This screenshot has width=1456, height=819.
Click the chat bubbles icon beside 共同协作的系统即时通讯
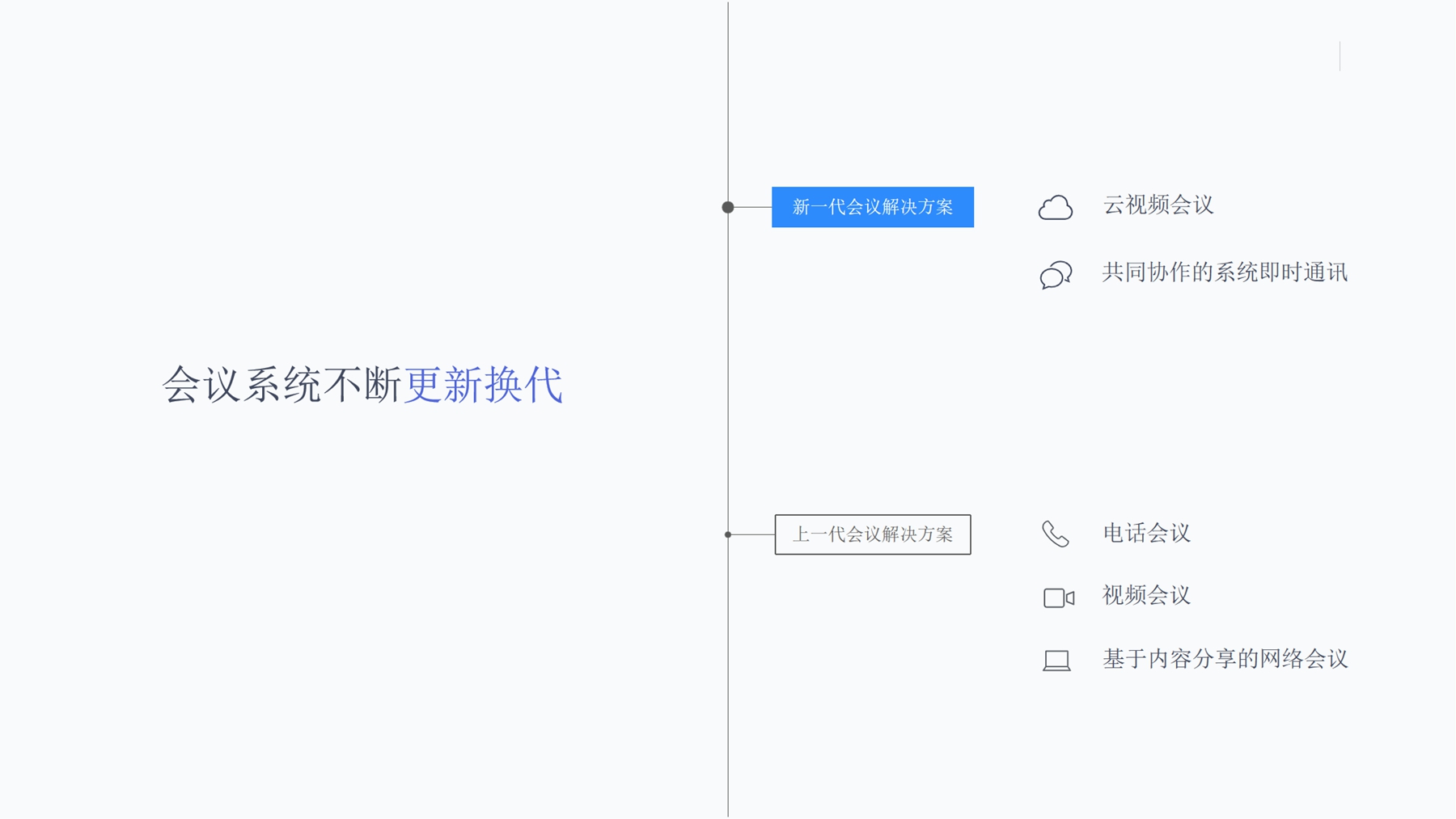point(1056,275)
